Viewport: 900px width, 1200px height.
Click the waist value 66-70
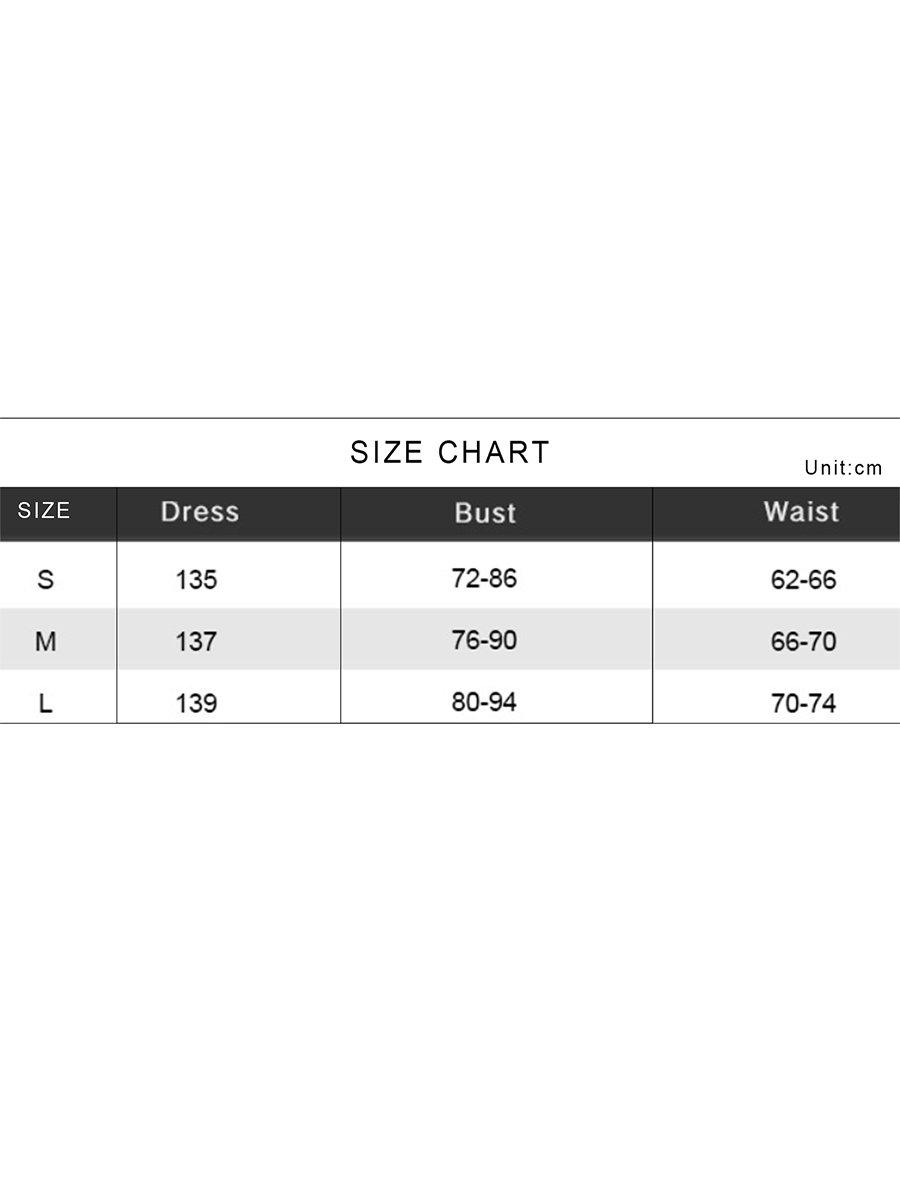[803, 642]
